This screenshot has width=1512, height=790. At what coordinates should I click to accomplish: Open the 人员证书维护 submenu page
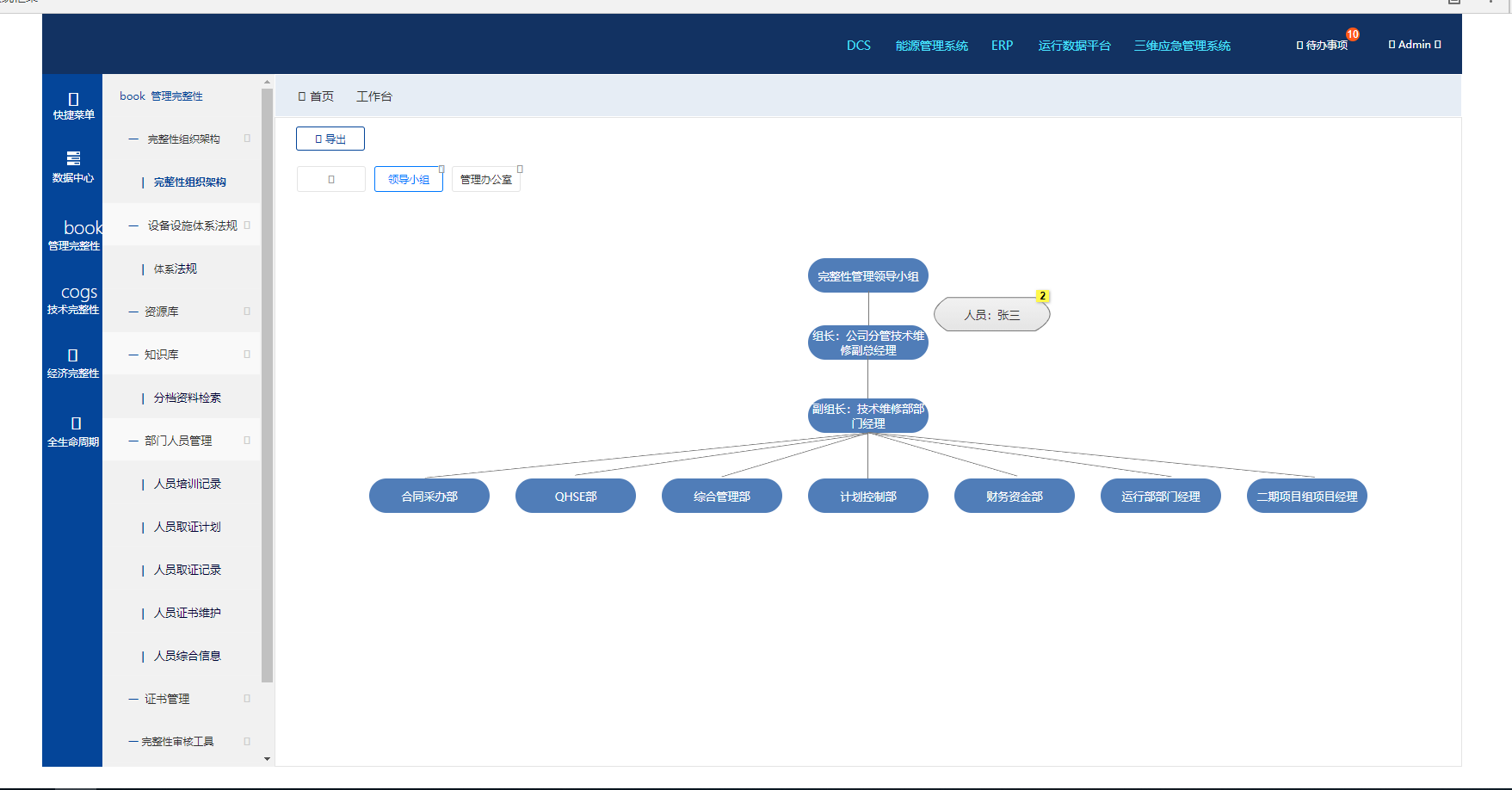point(187,613)
